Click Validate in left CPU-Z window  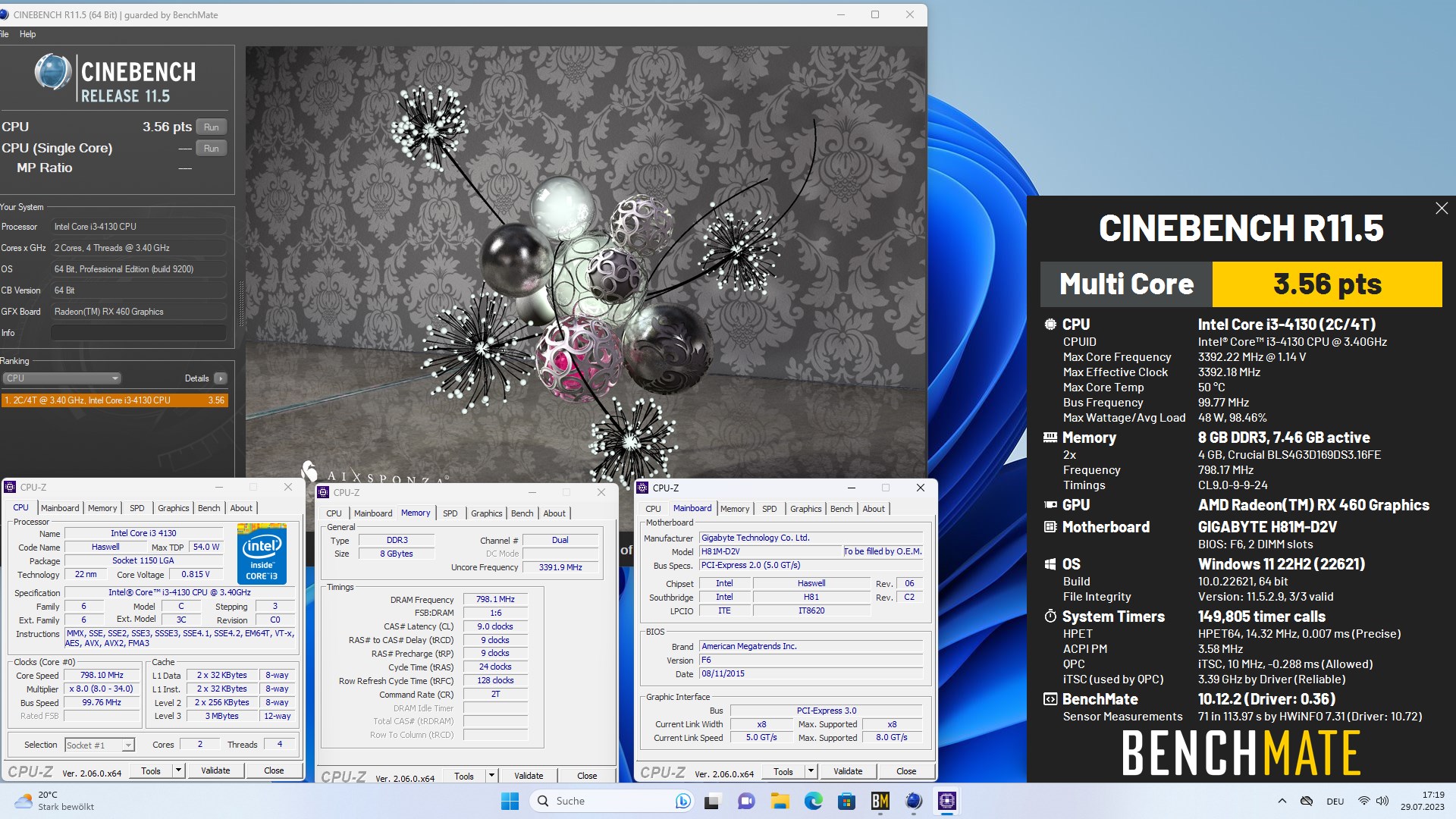point(215,771)
